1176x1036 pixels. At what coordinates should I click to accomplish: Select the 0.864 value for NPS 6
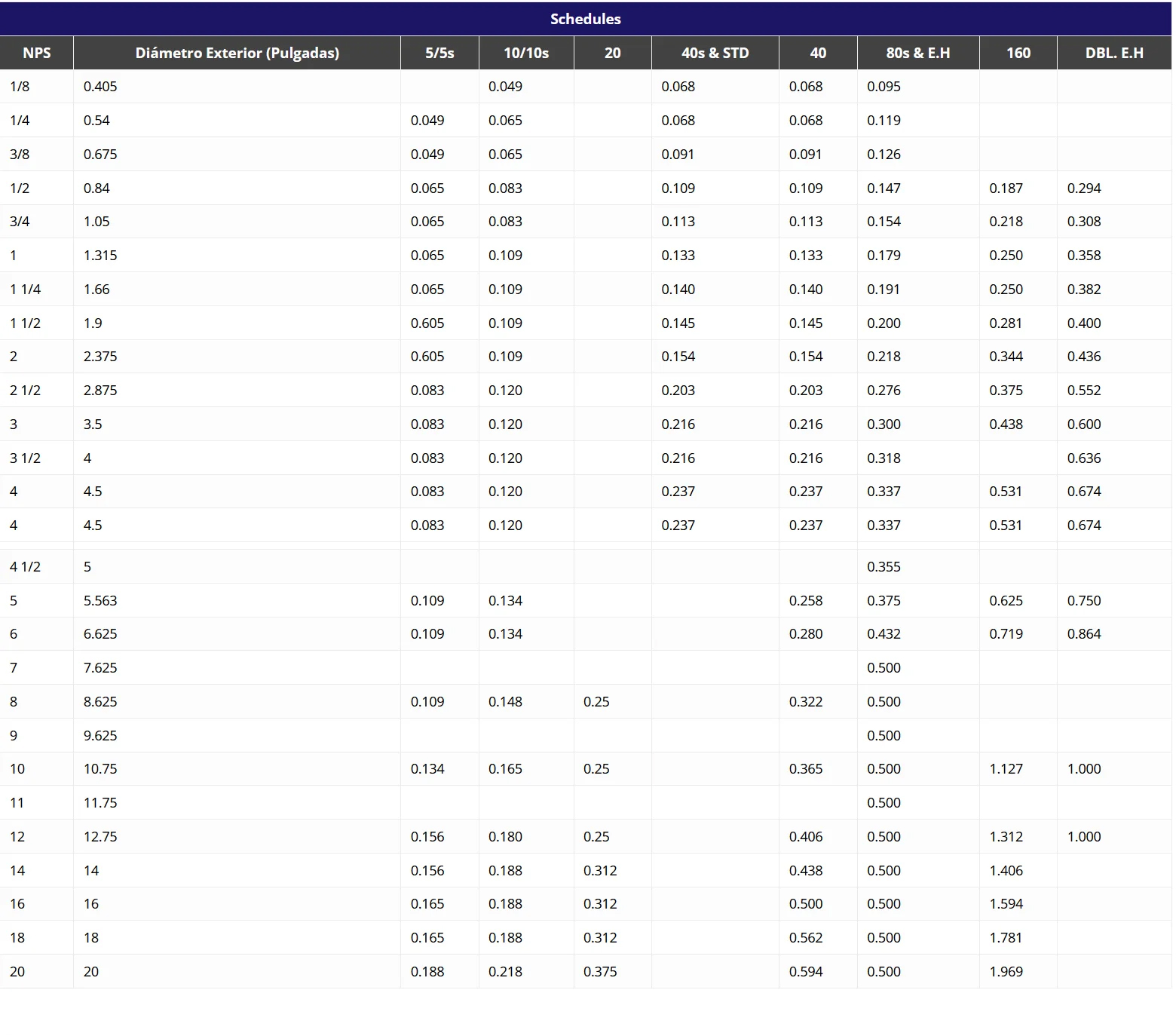pos(1083,634)
